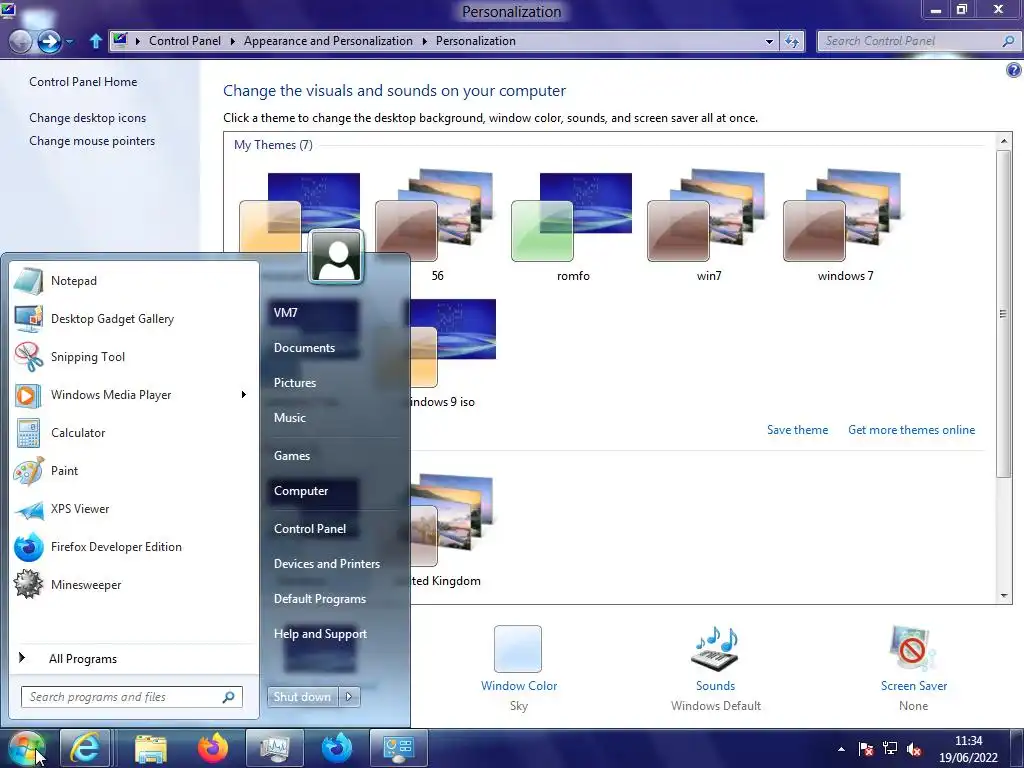Click Get more themes online
1024x768 pixels.
point(911,430)
